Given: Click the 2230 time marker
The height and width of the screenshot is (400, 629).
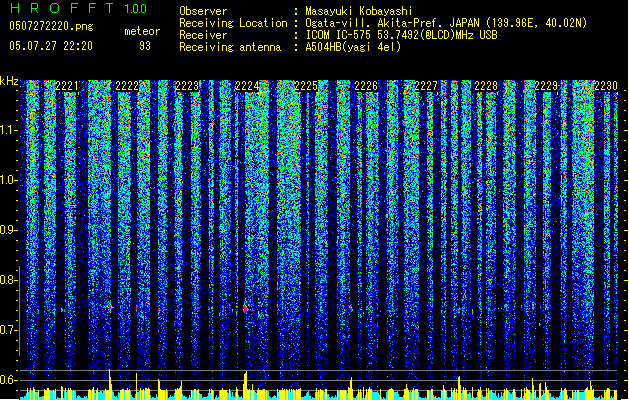Looking at the screenshot, I should [x=606, y=86].
